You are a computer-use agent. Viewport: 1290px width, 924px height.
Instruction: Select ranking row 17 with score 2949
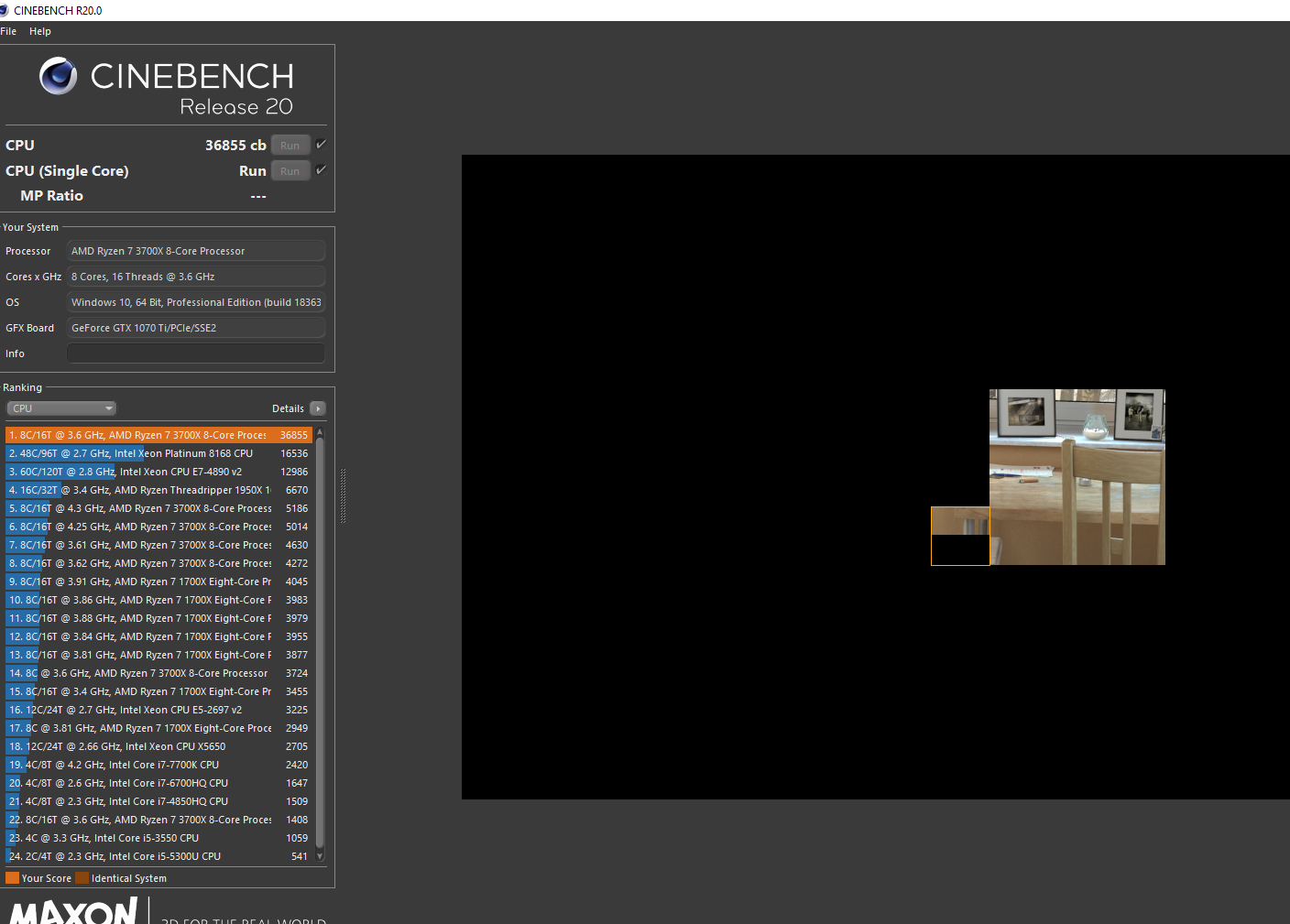(159, 728)
